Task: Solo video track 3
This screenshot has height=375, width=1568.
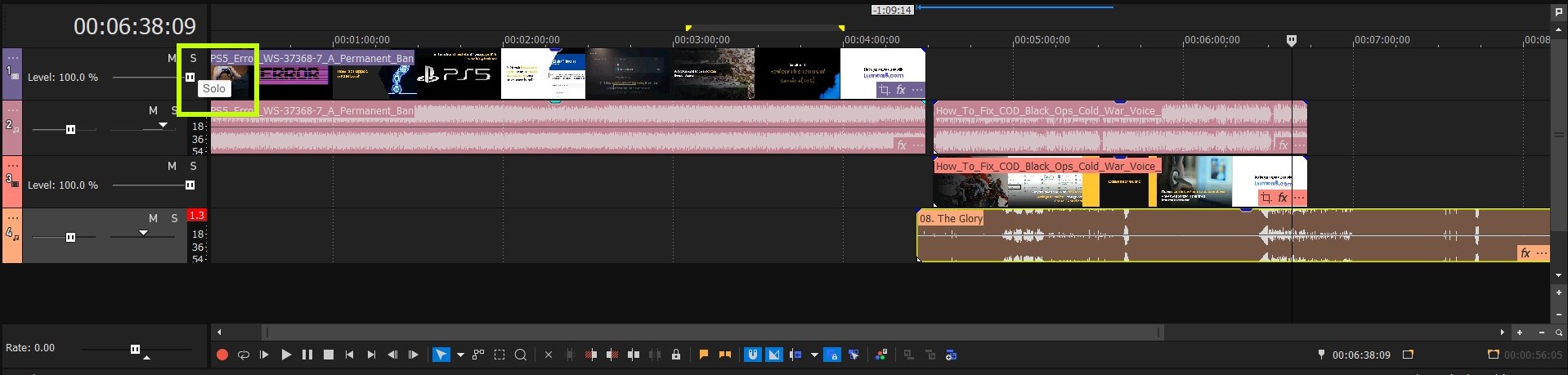Action: (x=194, y=166)
